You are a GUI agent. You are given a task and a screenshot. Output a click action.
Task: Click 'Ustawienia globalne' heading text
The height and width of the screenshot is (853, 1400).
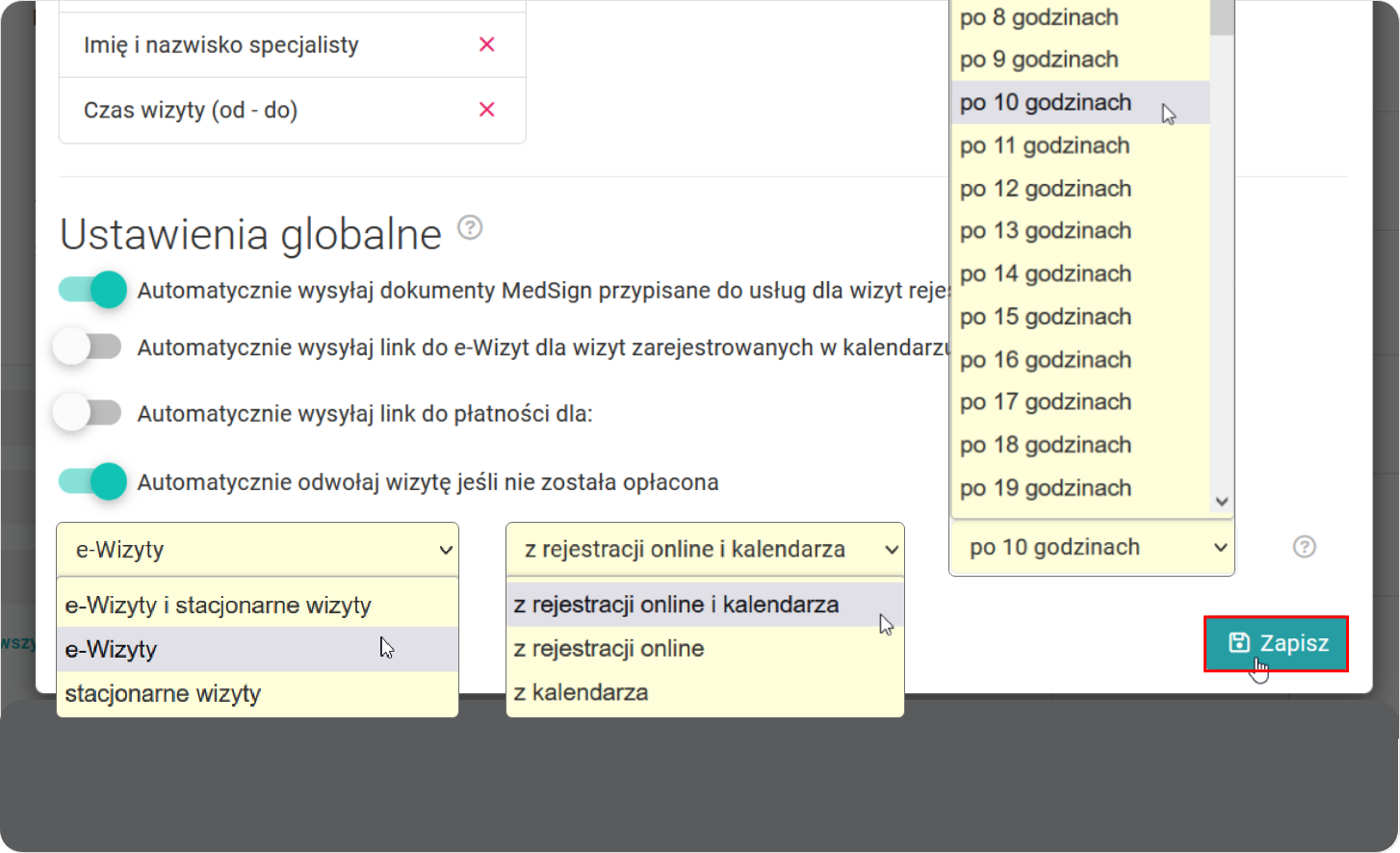point(250,234)
